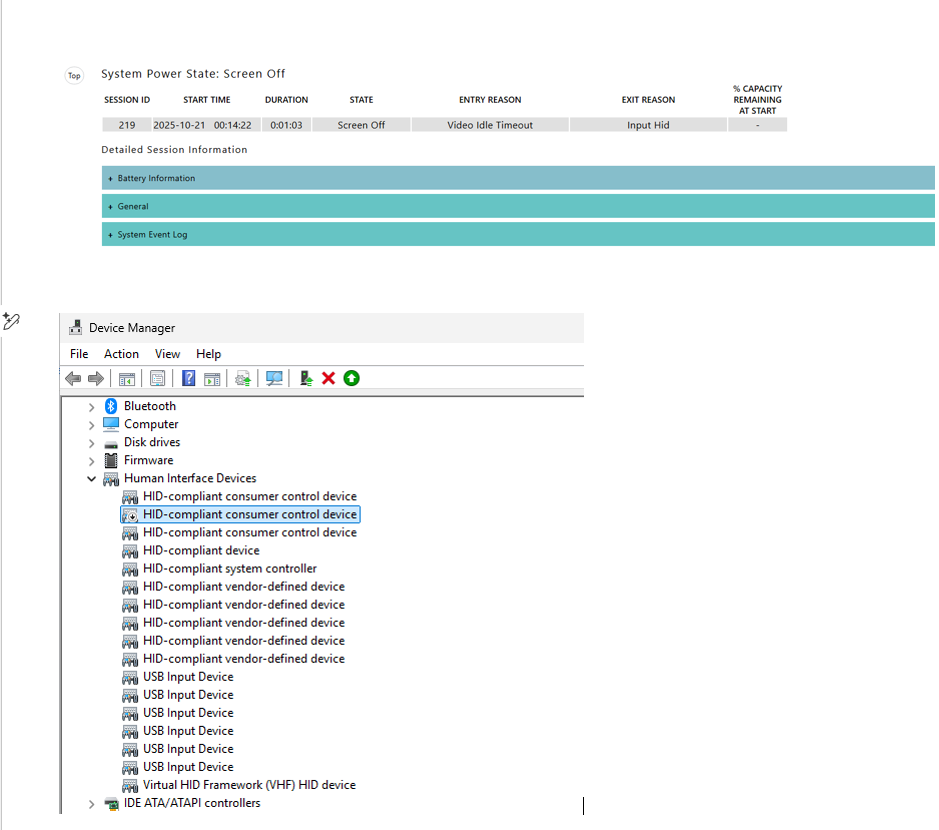Expand the Computer tree node chevron
Screen dimensions: 939x830
[x=91, y=425]
